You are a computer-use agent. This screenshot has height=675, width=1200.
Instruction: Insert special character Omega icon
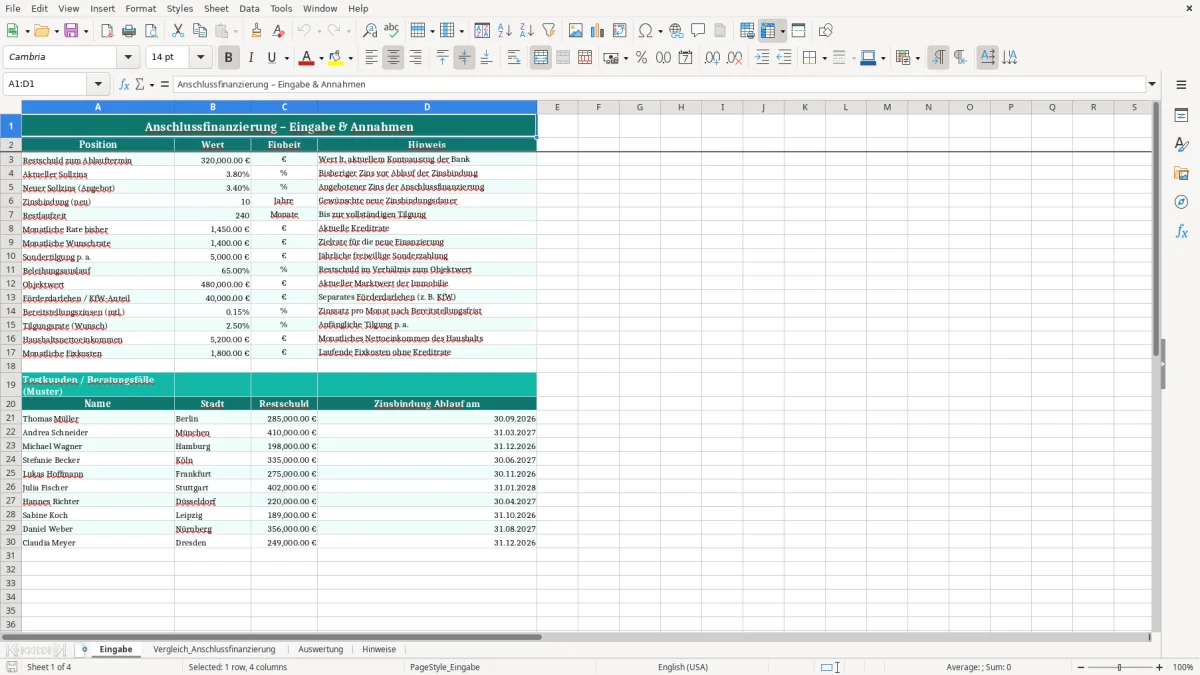point(645,31)
